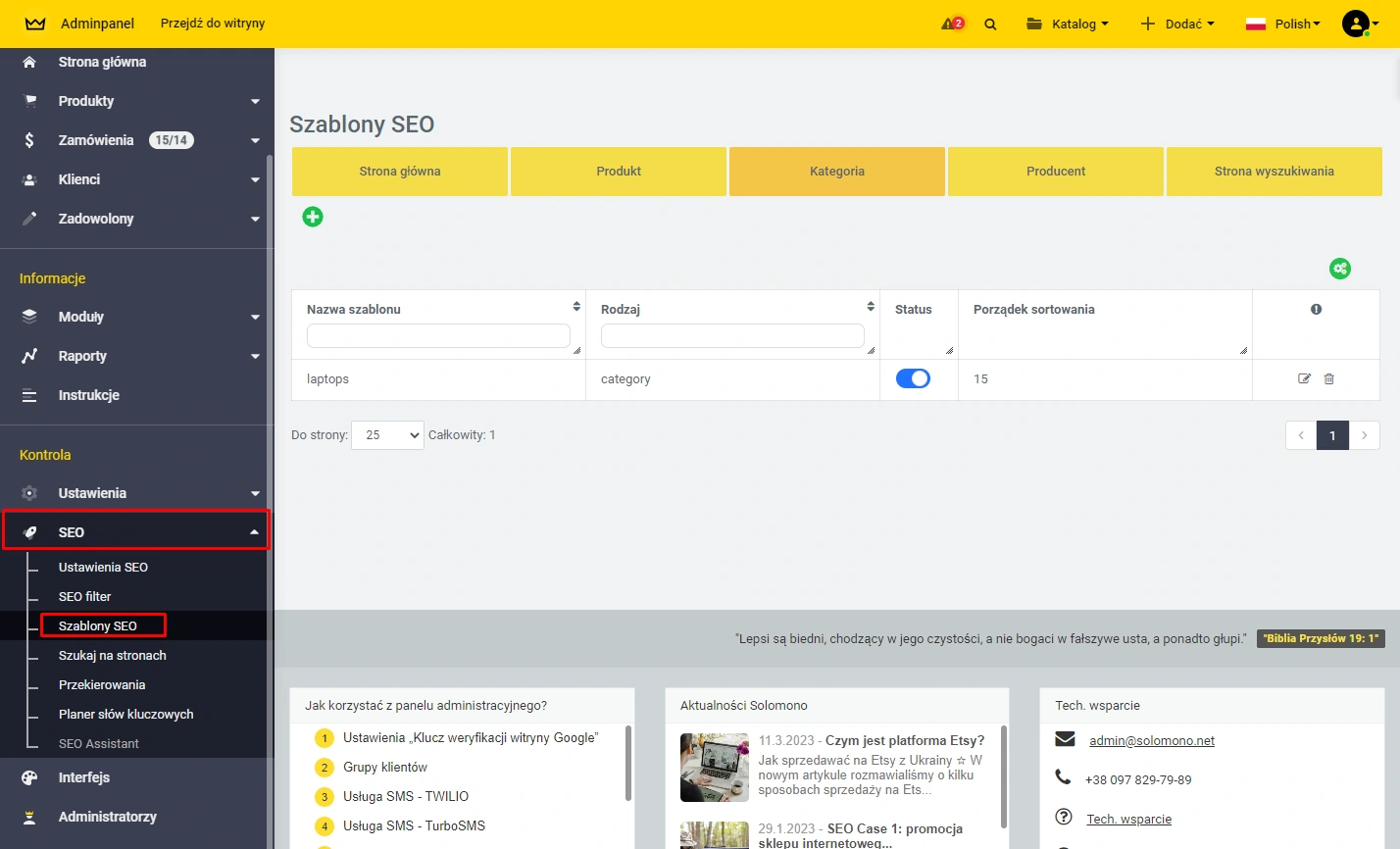
Task: Open the per-page count dropdown showing 25
Action: point(387,435)
